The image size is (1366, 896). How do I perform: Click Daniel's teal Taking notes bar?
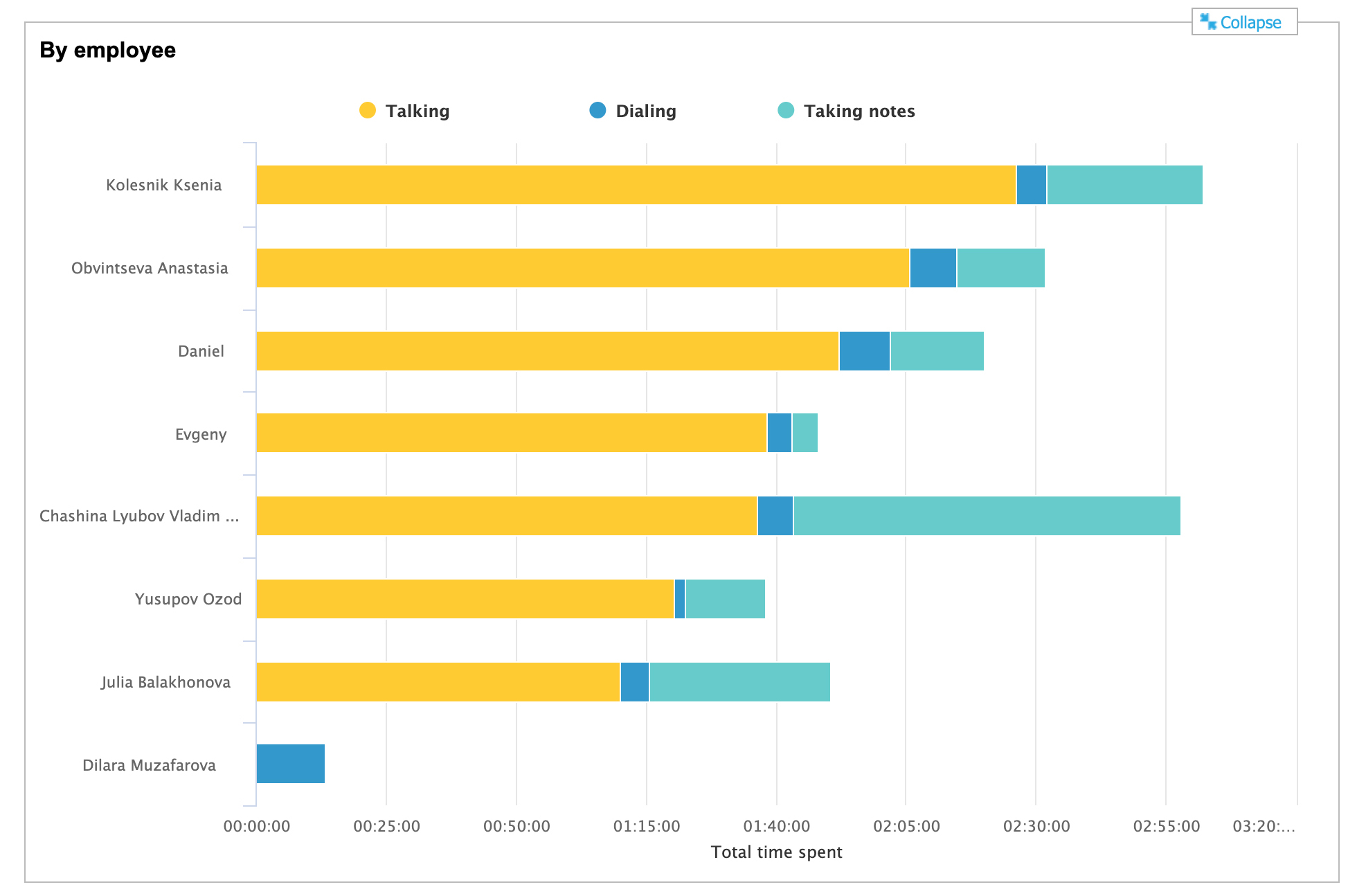pyautogui.click(x=937, y=351)
